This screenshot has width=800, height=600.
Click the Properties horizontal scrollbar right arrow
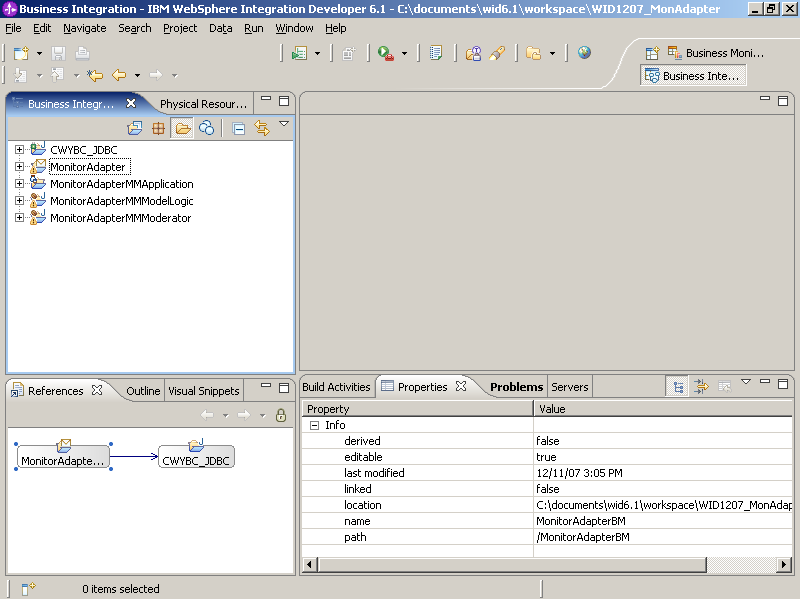785,564
